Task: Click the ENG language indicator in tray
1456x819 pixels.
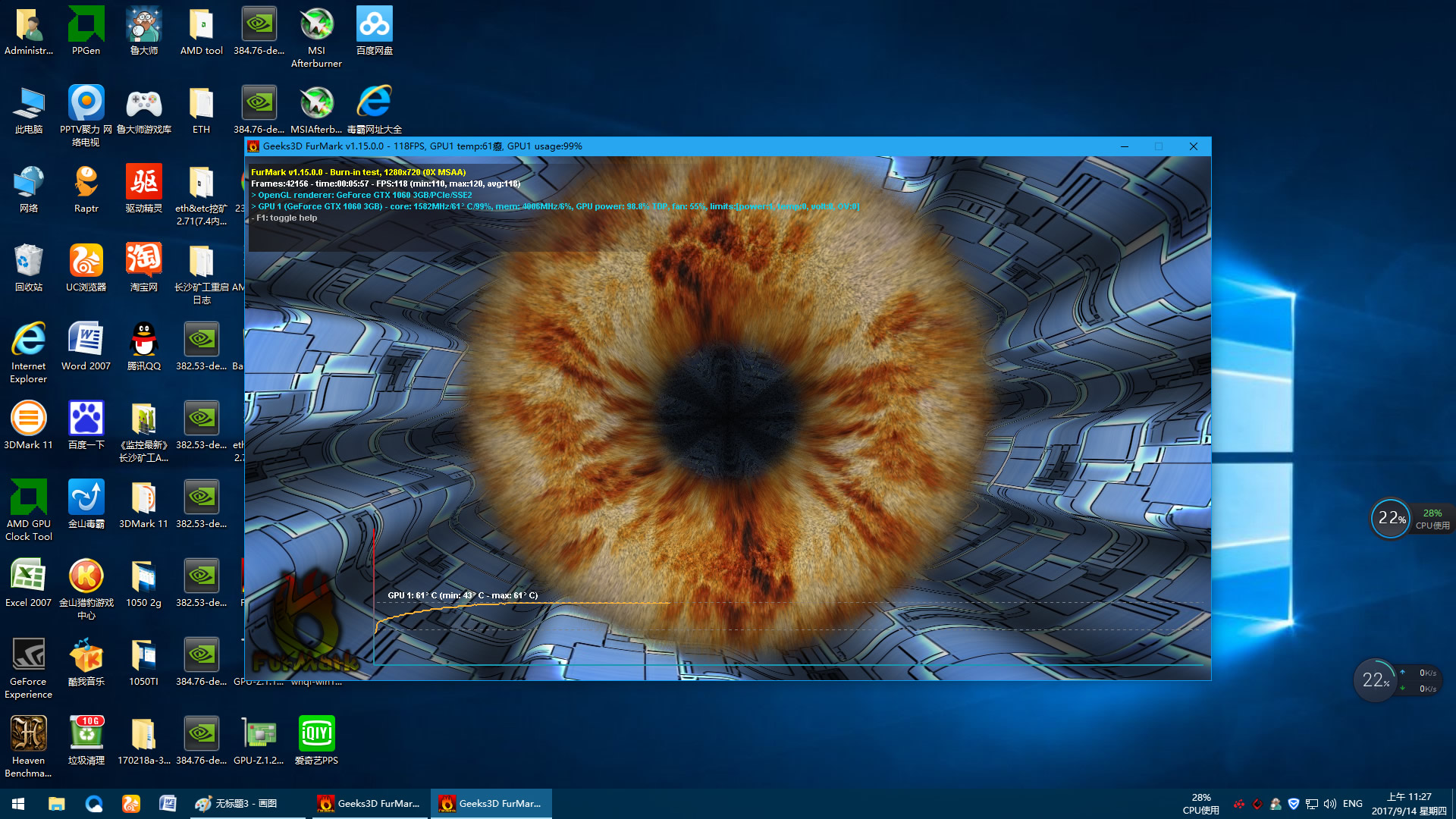Action: 1352,804
